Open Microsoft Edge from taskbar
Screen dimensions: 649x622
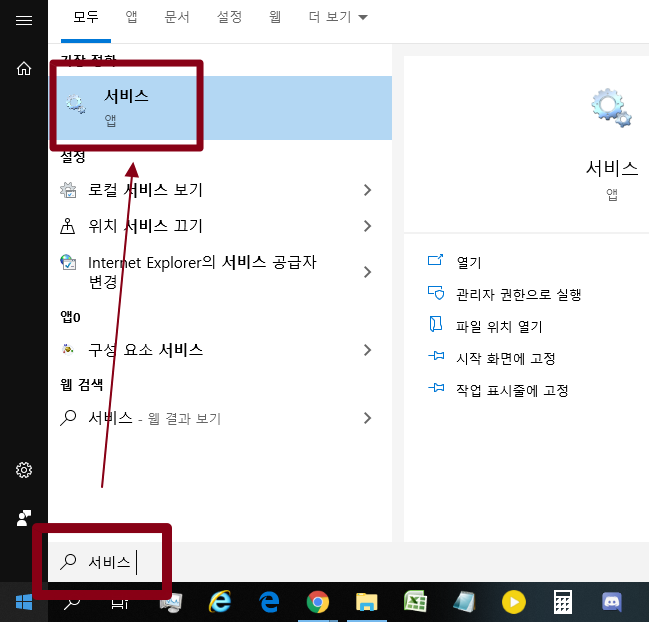pyautogui.click(x=269, y=602)
